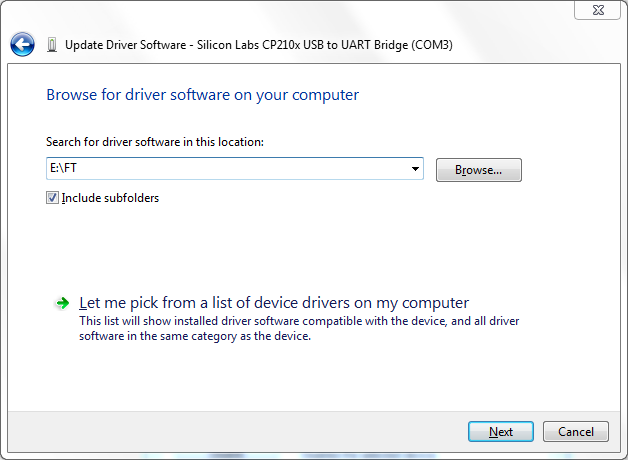Viewport: 628px width, 460px height.
Task: Toggle the Include subfolders checkbox
Action: [52, 197]
